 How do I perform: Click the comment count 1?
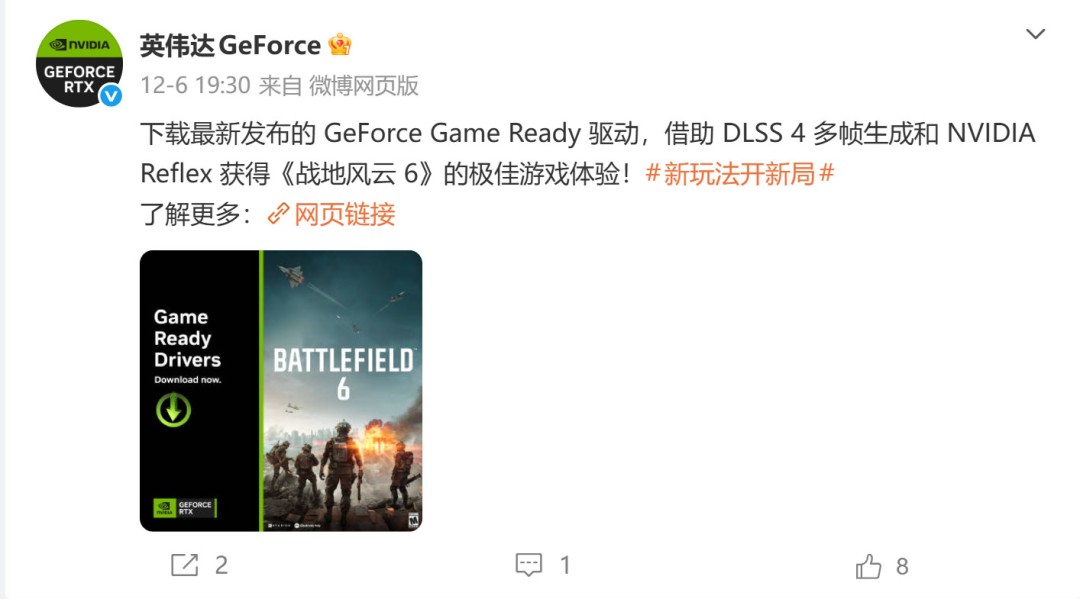566,565
